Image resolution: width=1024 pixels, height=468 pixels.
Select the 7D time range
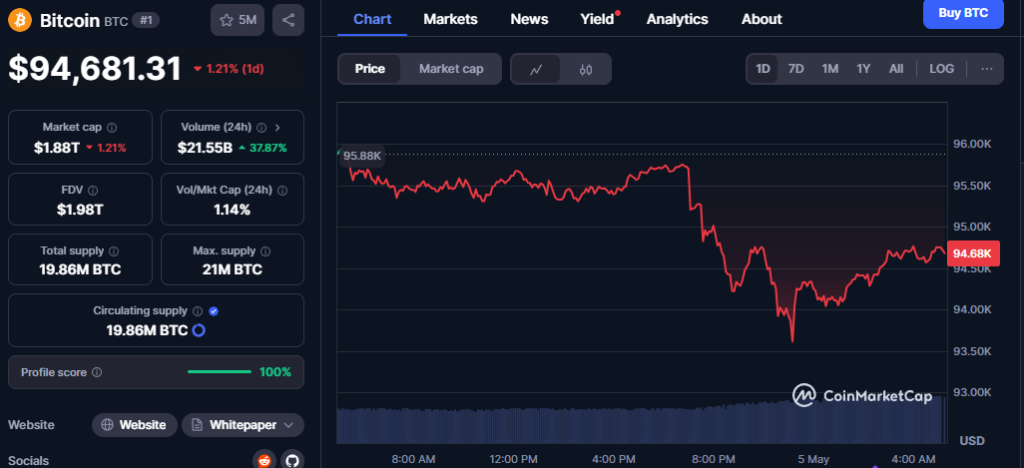tap(795, 69)
